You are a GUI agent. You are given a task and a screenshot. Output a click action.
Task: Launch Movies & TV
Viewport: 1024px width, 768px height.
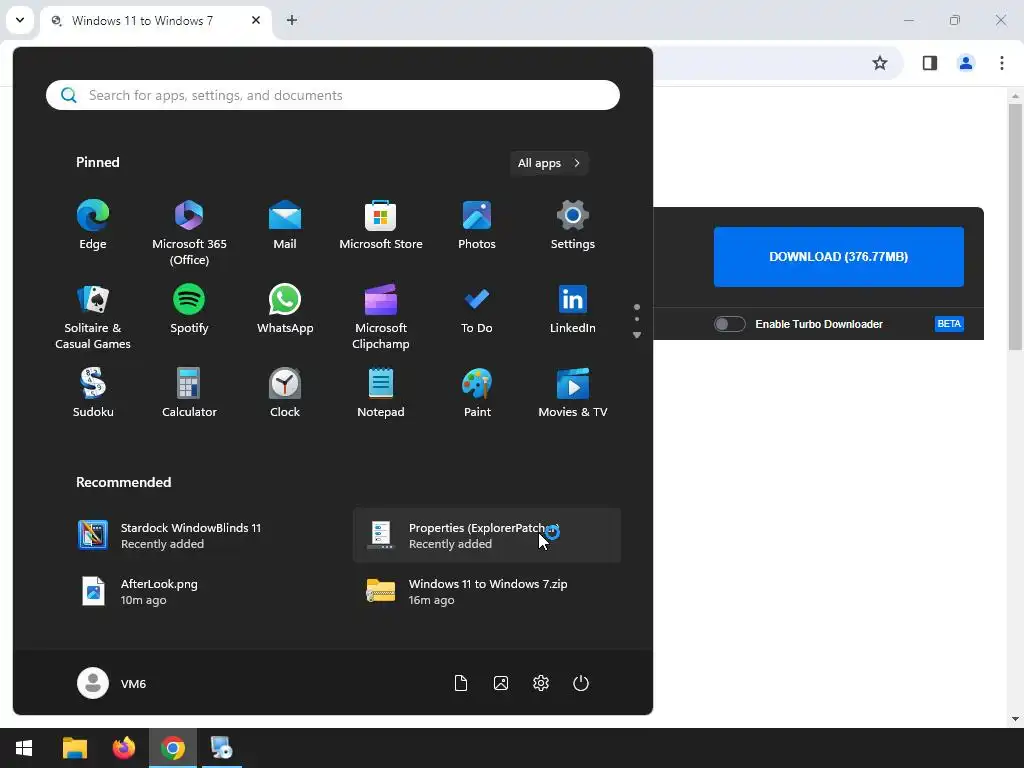573,393
